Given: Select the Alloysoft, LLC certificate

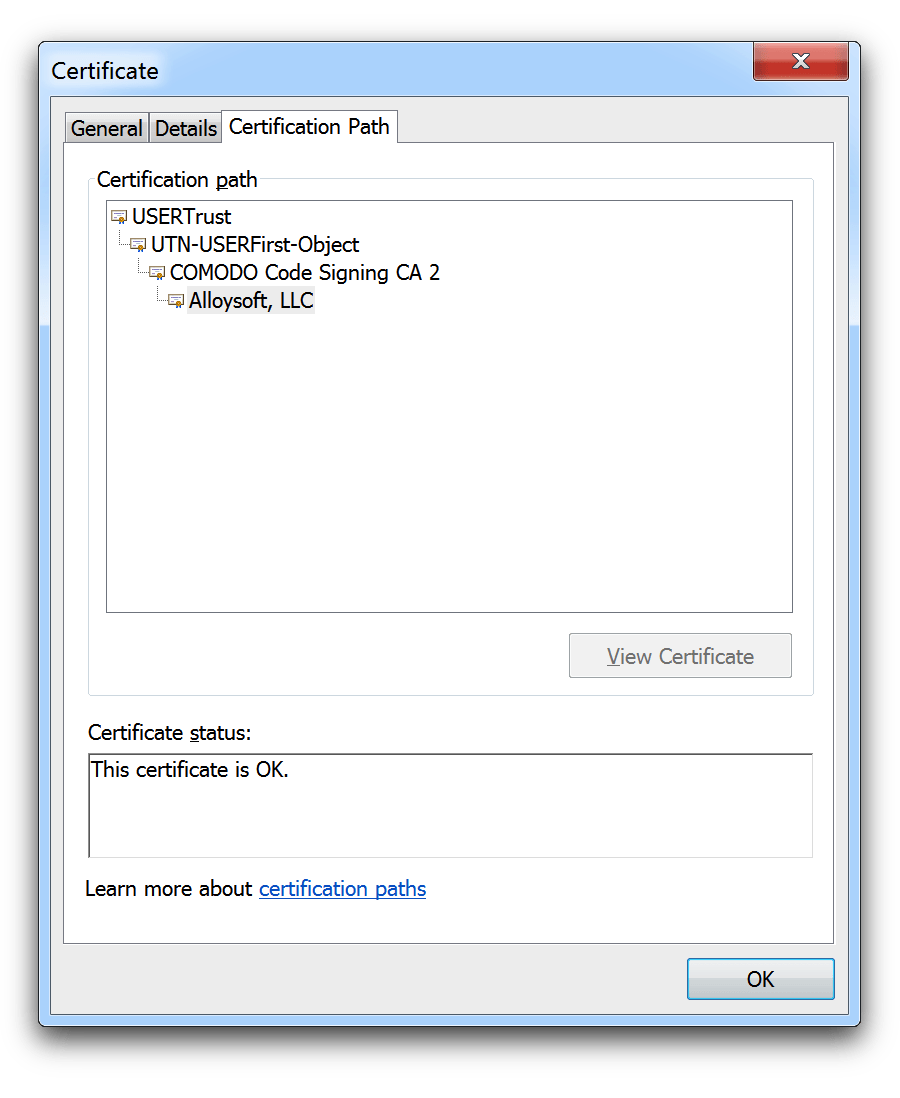Looking at the screenshot, I should point(251,300).
